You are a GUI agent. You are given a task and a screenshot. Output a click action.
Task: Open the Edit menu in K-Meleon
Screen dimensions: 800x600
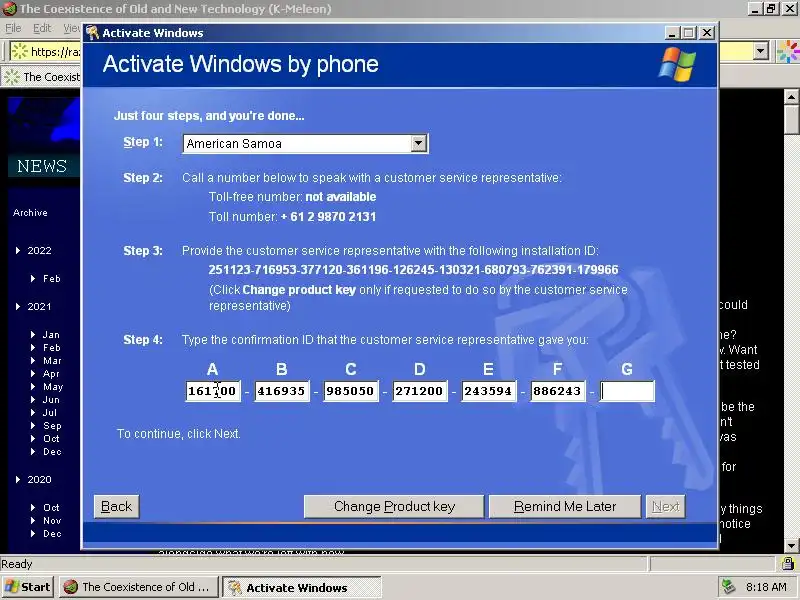point(42,28)
